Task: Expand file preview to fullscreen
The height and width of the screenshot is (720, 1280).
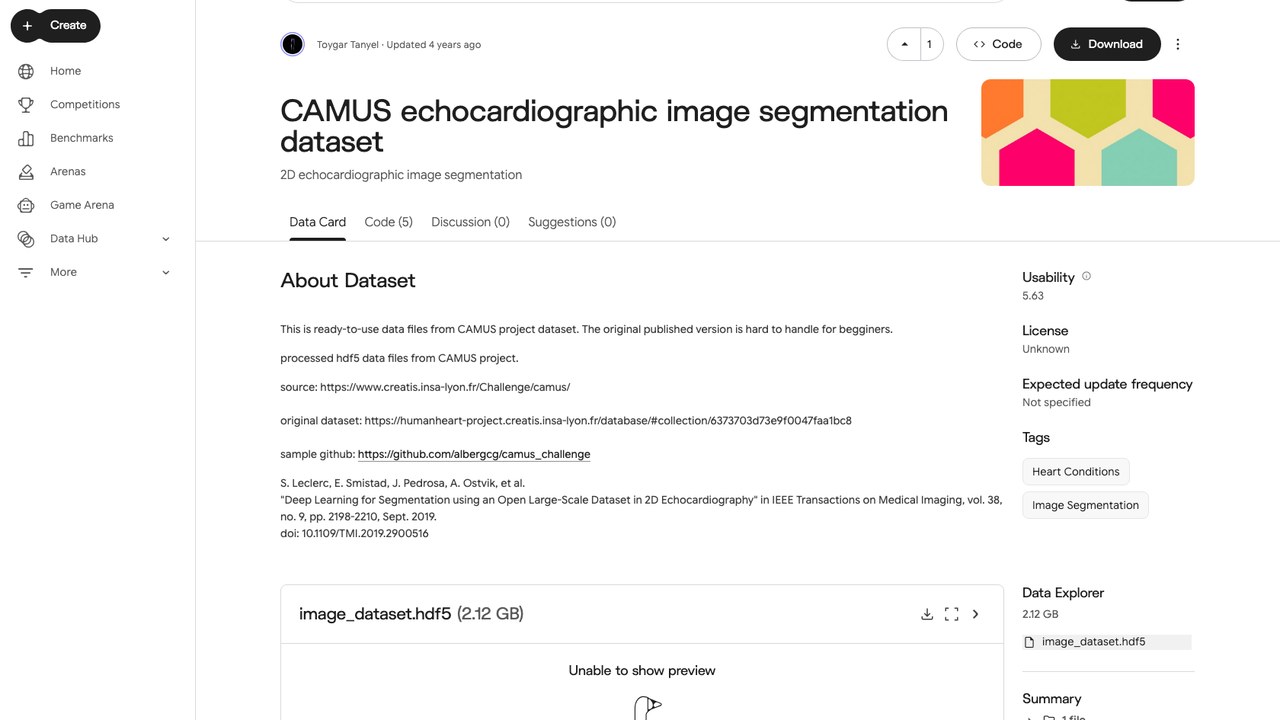Action: [951, 614]
